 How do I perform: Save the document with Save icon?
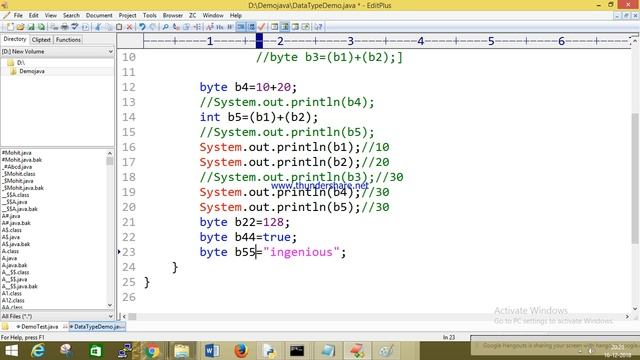click(31, 27)
